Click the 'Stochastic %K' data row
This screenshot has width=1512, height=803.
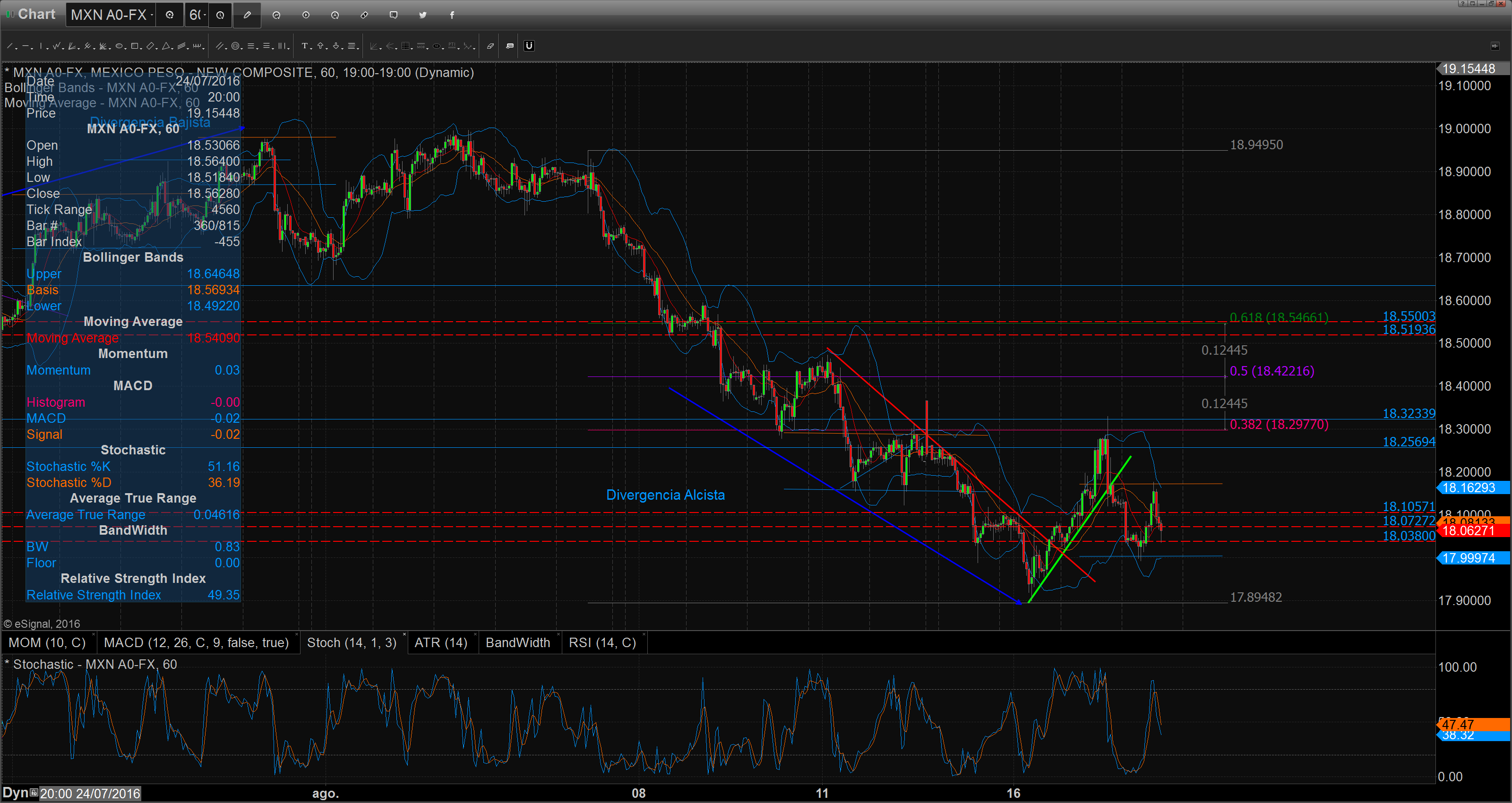[133, 467]
